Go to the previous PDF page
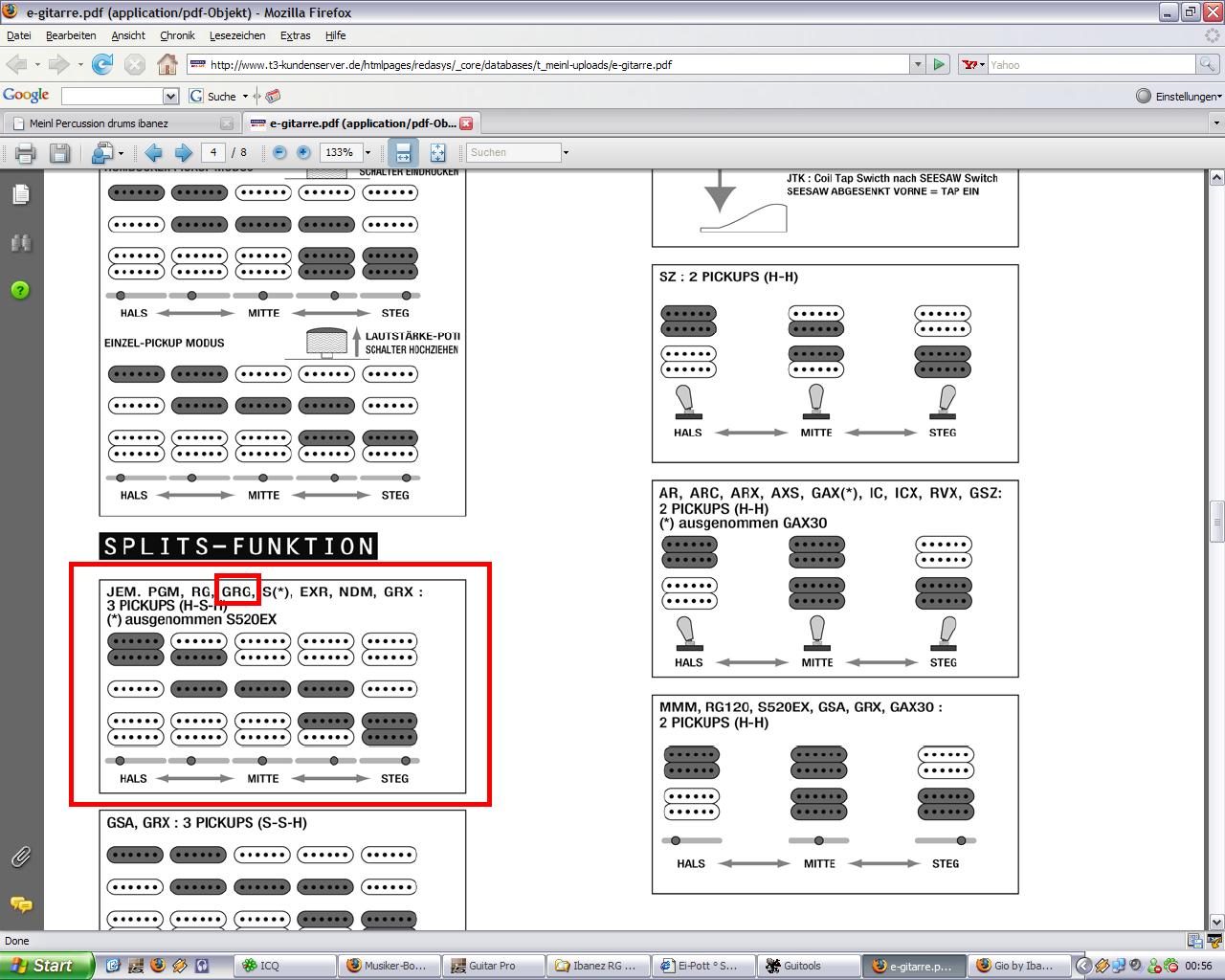 coord(153,152)
